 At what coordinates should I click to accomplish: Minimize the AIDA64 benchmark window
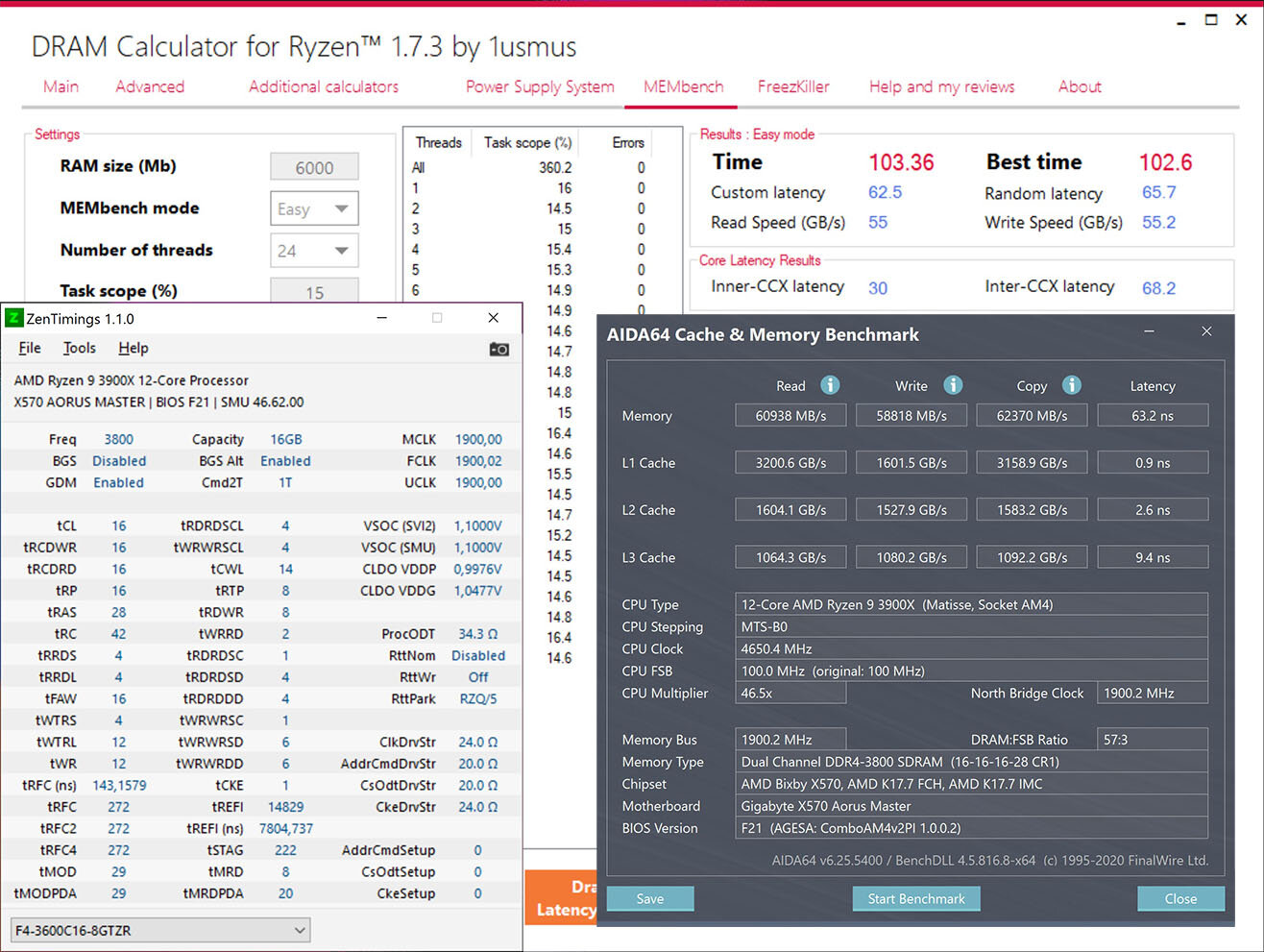click(1149, 331)
